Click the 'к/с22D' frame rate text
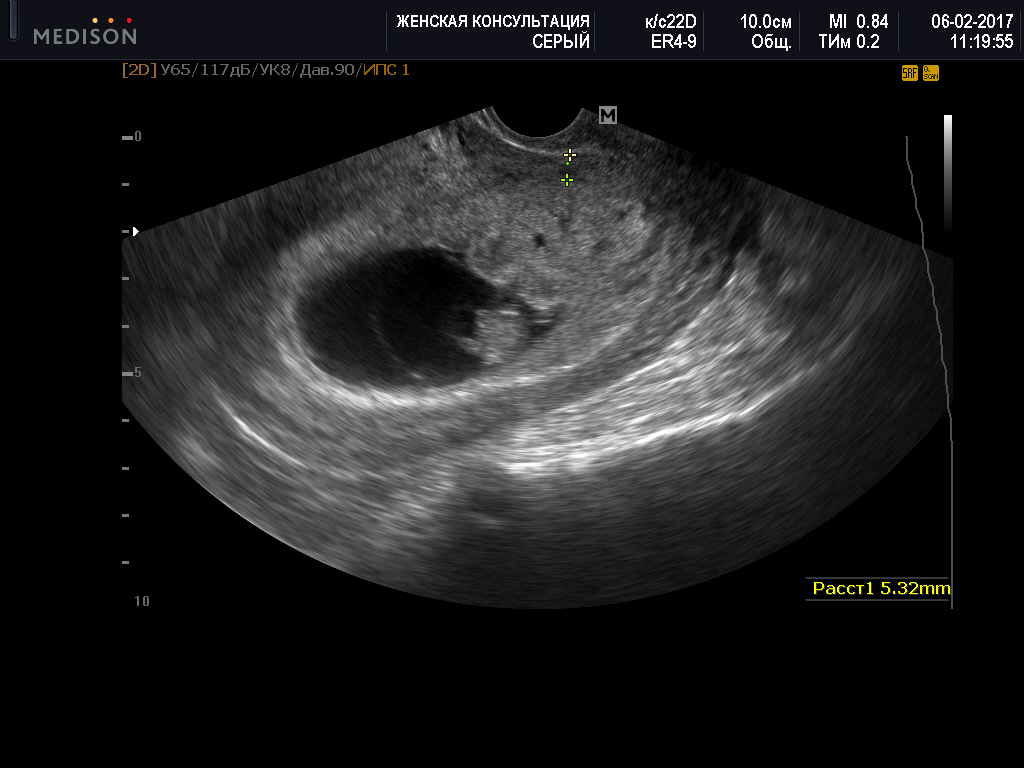 671,22
